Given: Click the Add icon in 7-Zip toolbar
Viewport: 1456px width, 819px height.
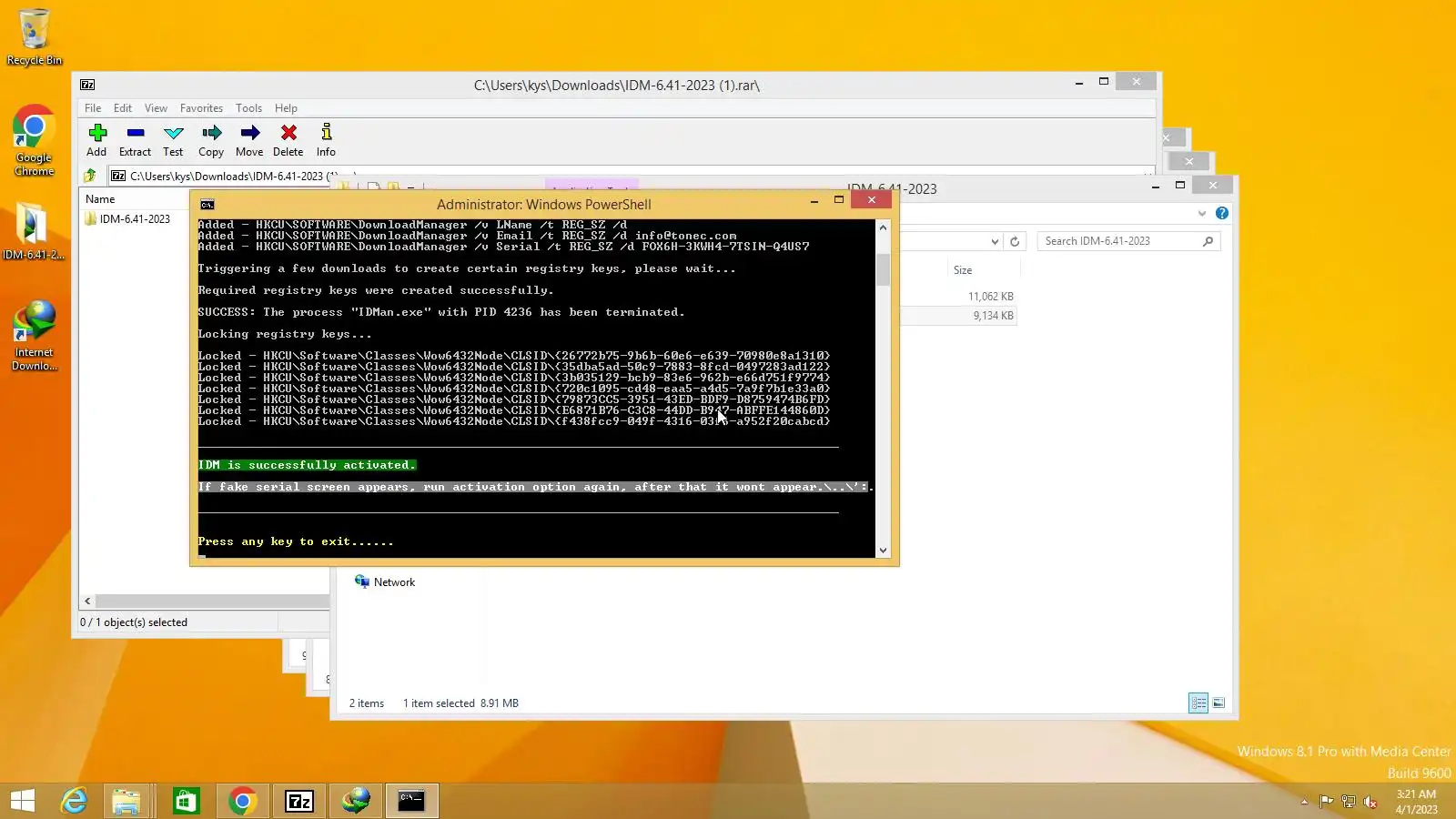Looking at the screenshot, I should coord(97,133).
